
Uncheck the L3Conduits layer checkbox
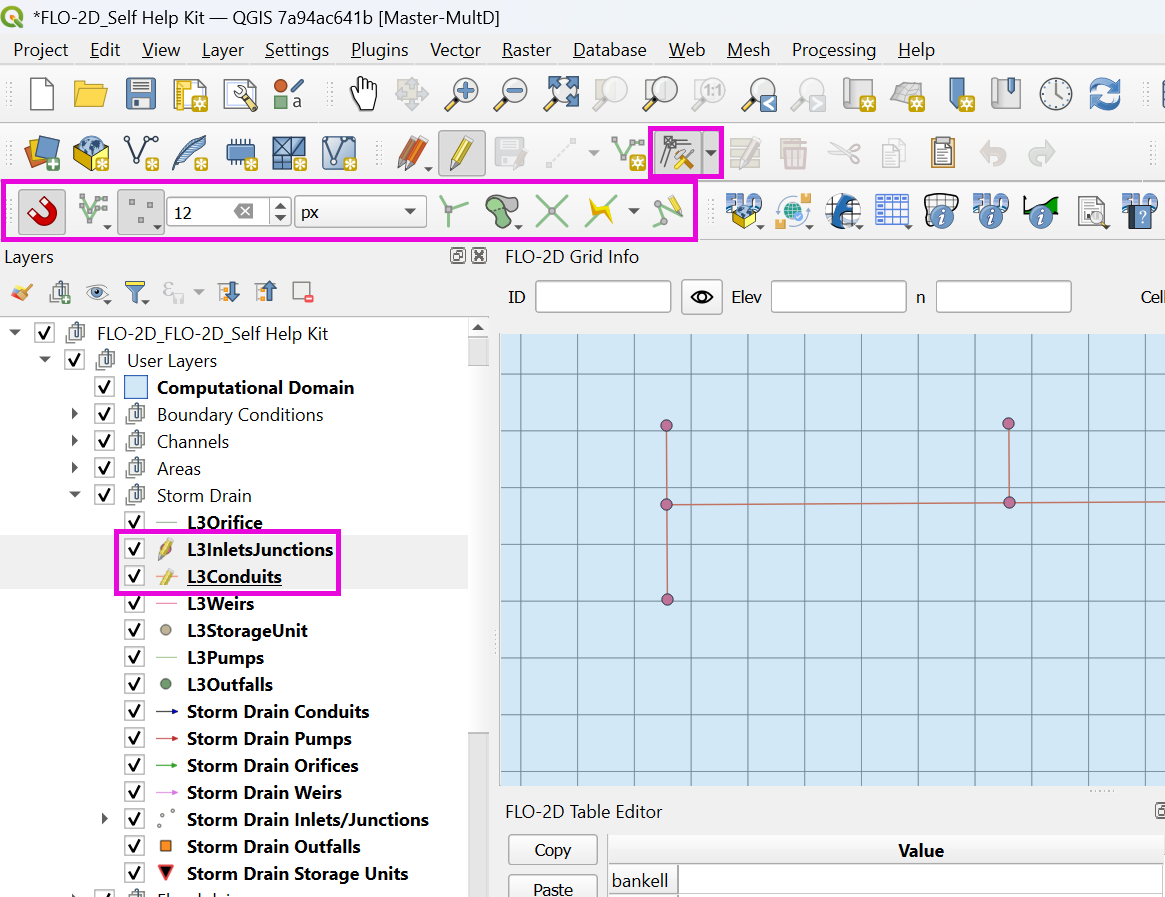coord(134,577)
